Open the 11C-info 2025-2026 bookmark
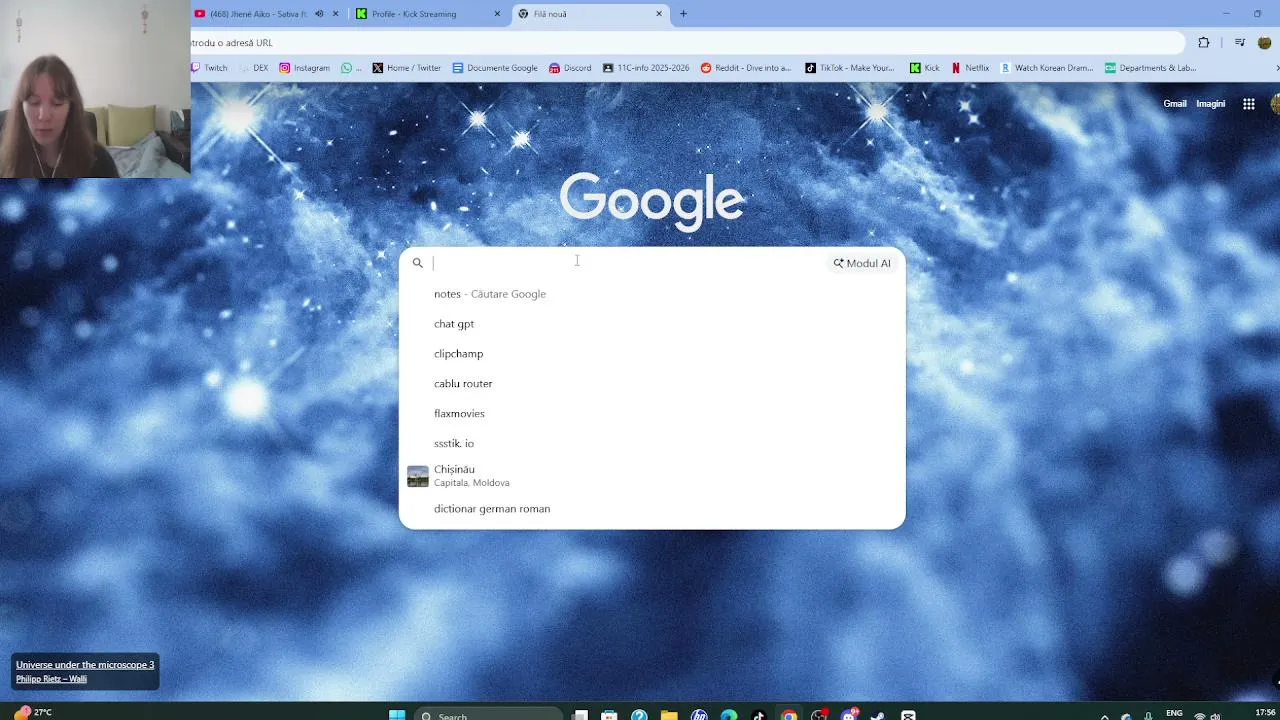 click(645, 68)
